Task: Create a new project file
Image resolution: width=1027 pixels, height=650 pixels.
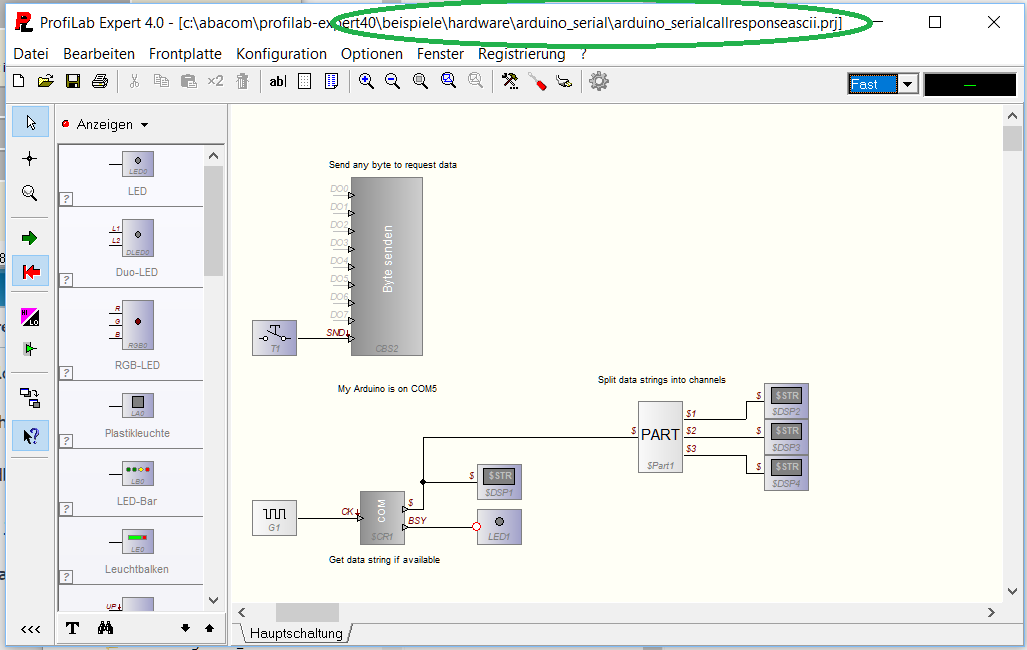Action: click(x=19, y=81)
